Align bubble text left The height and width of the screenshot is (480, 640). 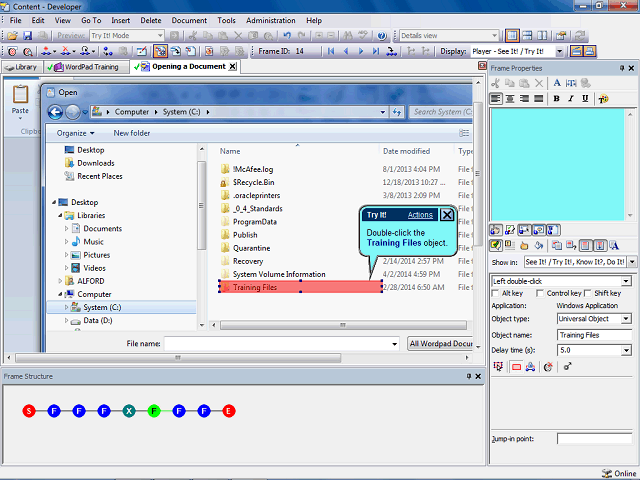coord(496,98)
